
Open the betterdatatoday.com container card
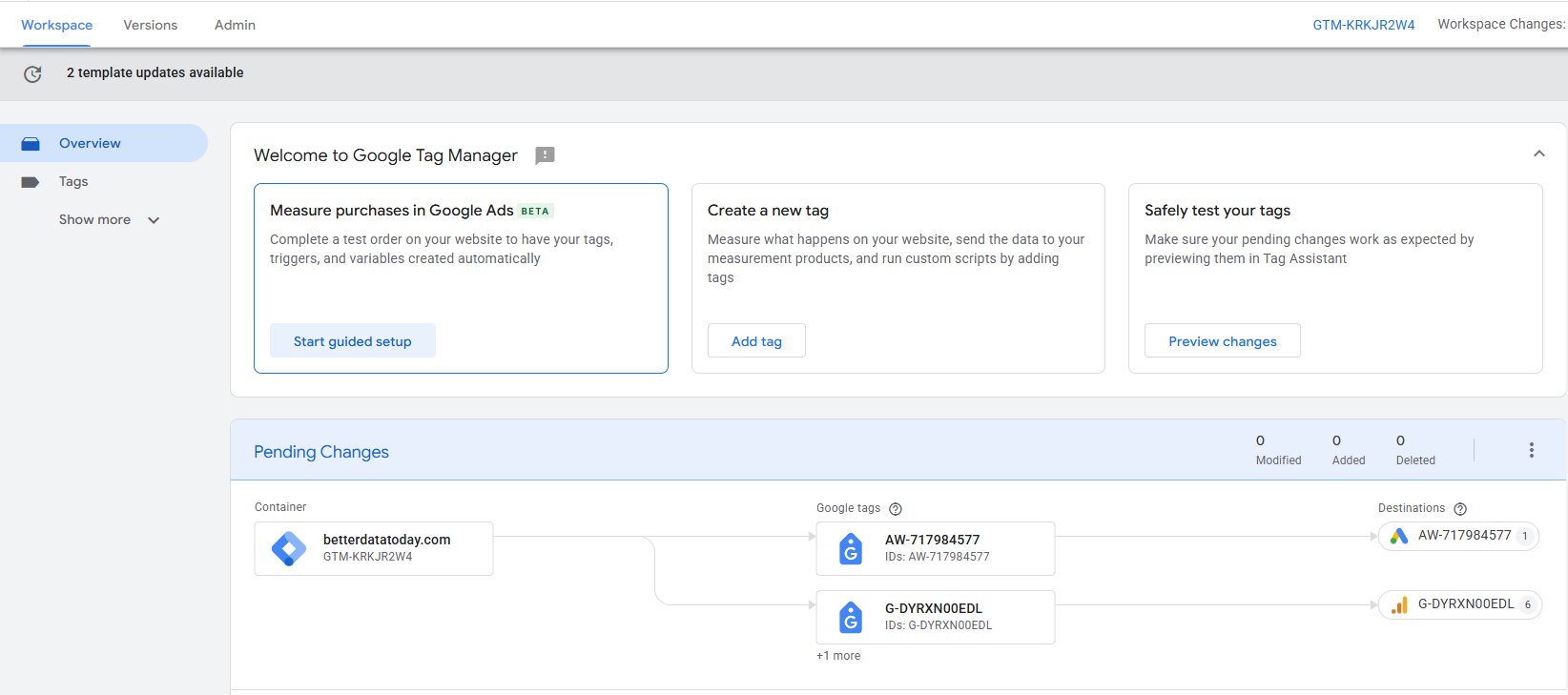click(x=374, y=548)
